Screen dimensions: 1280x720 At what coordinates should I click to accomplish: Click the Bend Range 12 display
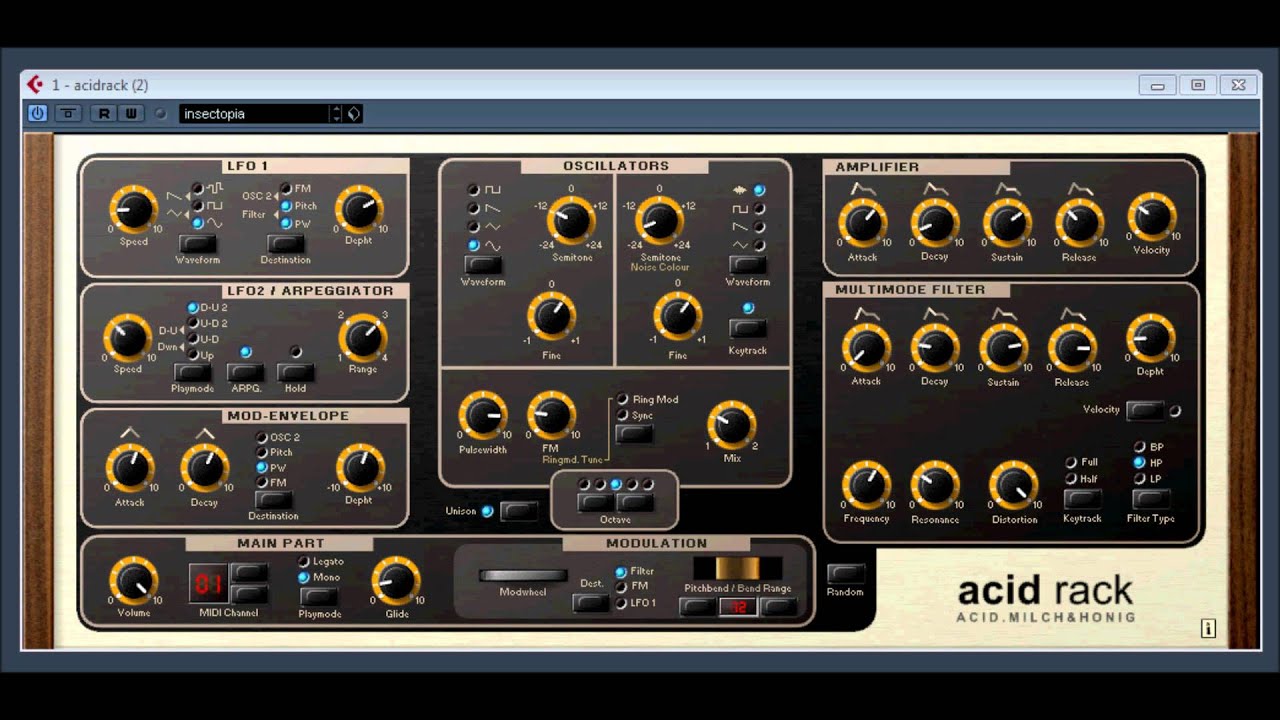point(738,607)
